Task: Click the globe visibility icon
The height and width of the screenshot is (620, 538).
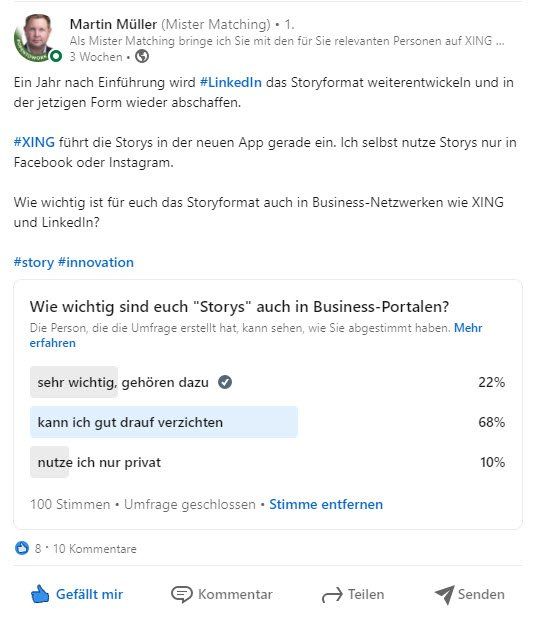Action: [x=142, y=57]
